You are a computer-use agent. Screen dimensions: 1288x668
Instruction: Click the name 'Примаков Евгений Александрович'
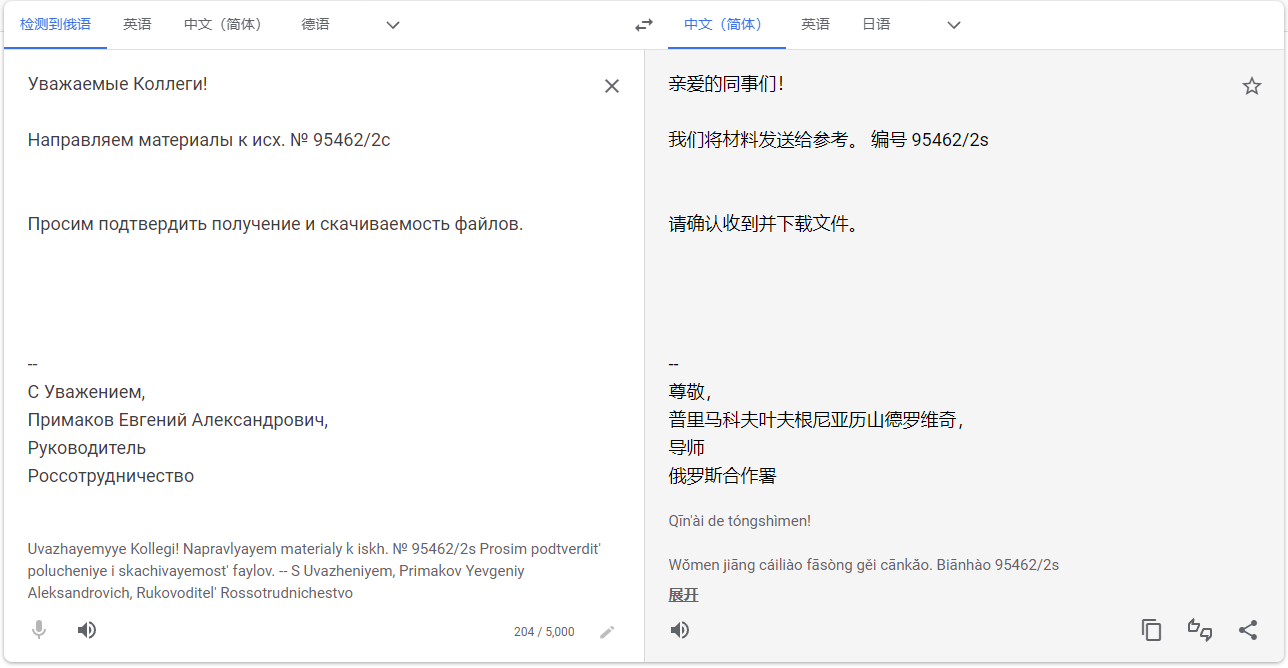176,420
